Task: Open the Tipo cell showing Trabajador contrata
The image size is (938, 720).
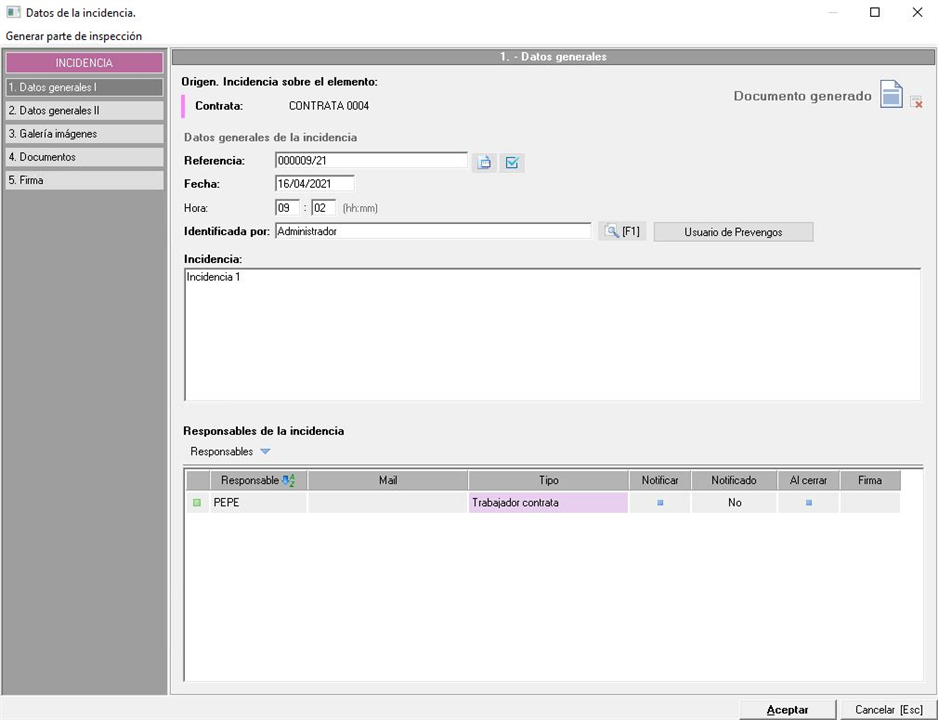Action: [x=548, y=503]
